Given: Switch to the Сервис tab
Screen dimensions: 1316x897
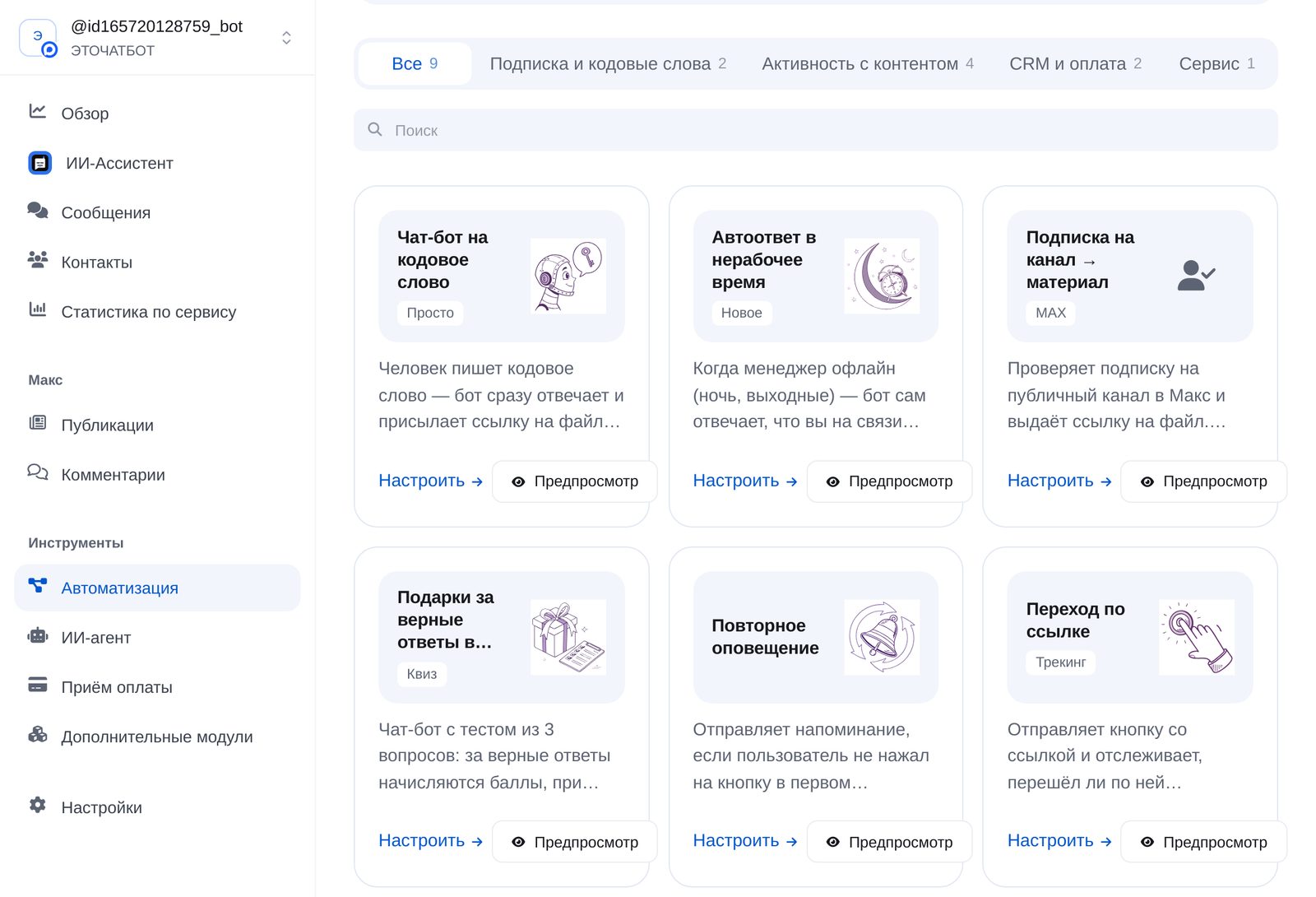Looking at the screenshot, I should point(1216,63).
